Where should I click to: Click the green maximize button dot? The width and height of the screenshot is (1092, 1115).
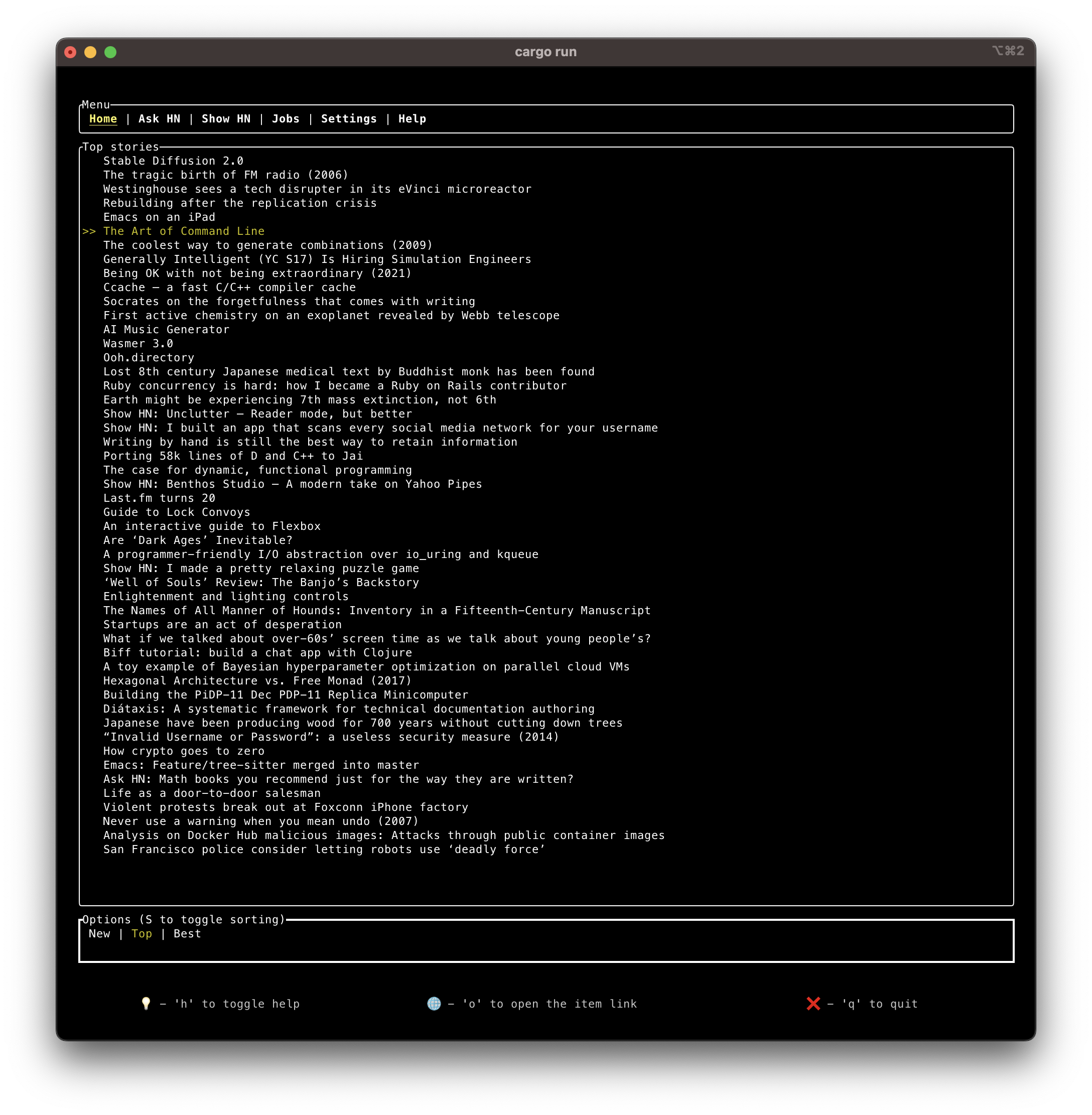coord(111,52)
